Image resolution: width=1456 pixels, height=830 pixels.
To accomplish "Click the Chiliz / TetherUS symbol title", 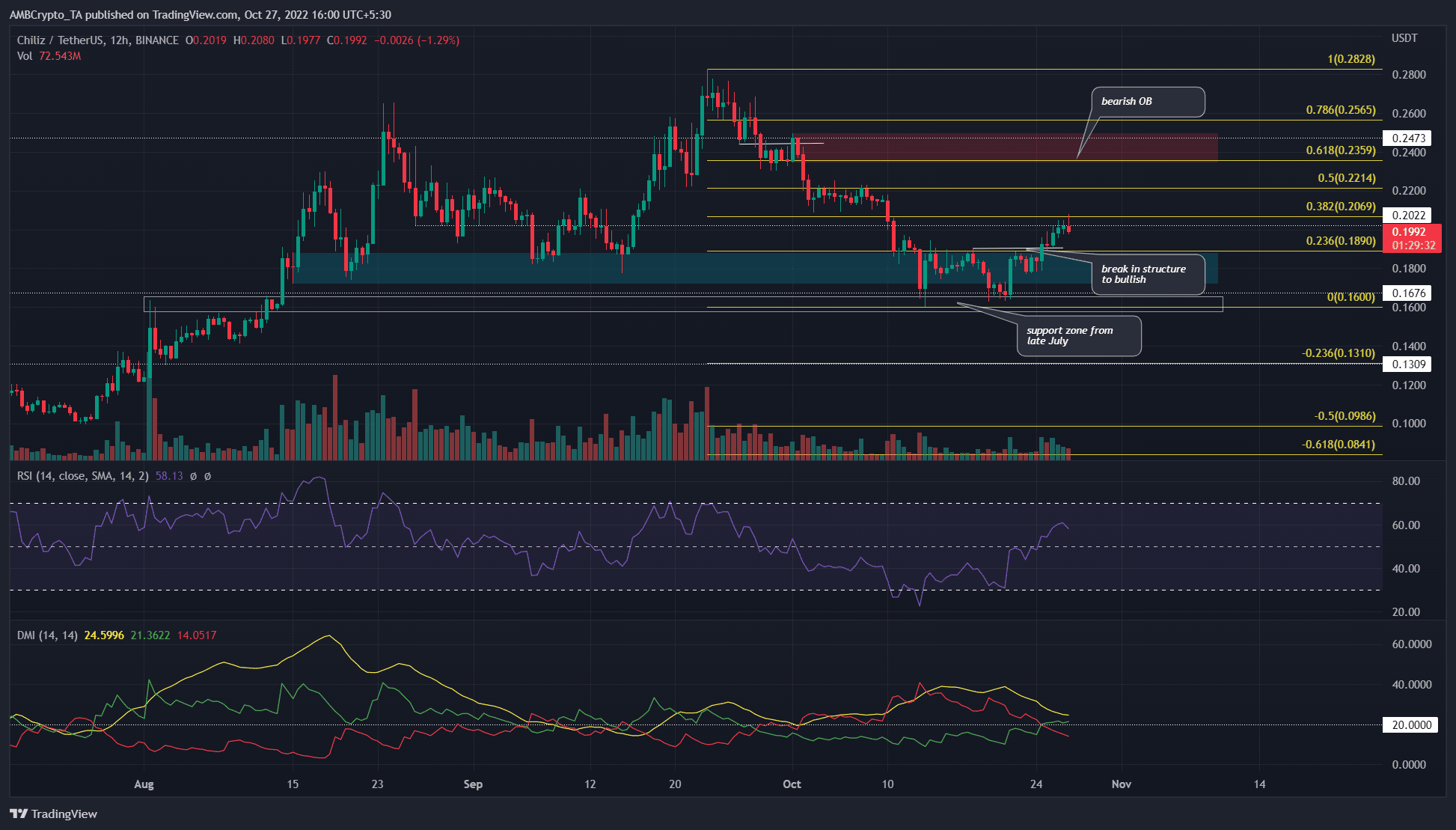I will pyautogui.click(x=97, y=40).
